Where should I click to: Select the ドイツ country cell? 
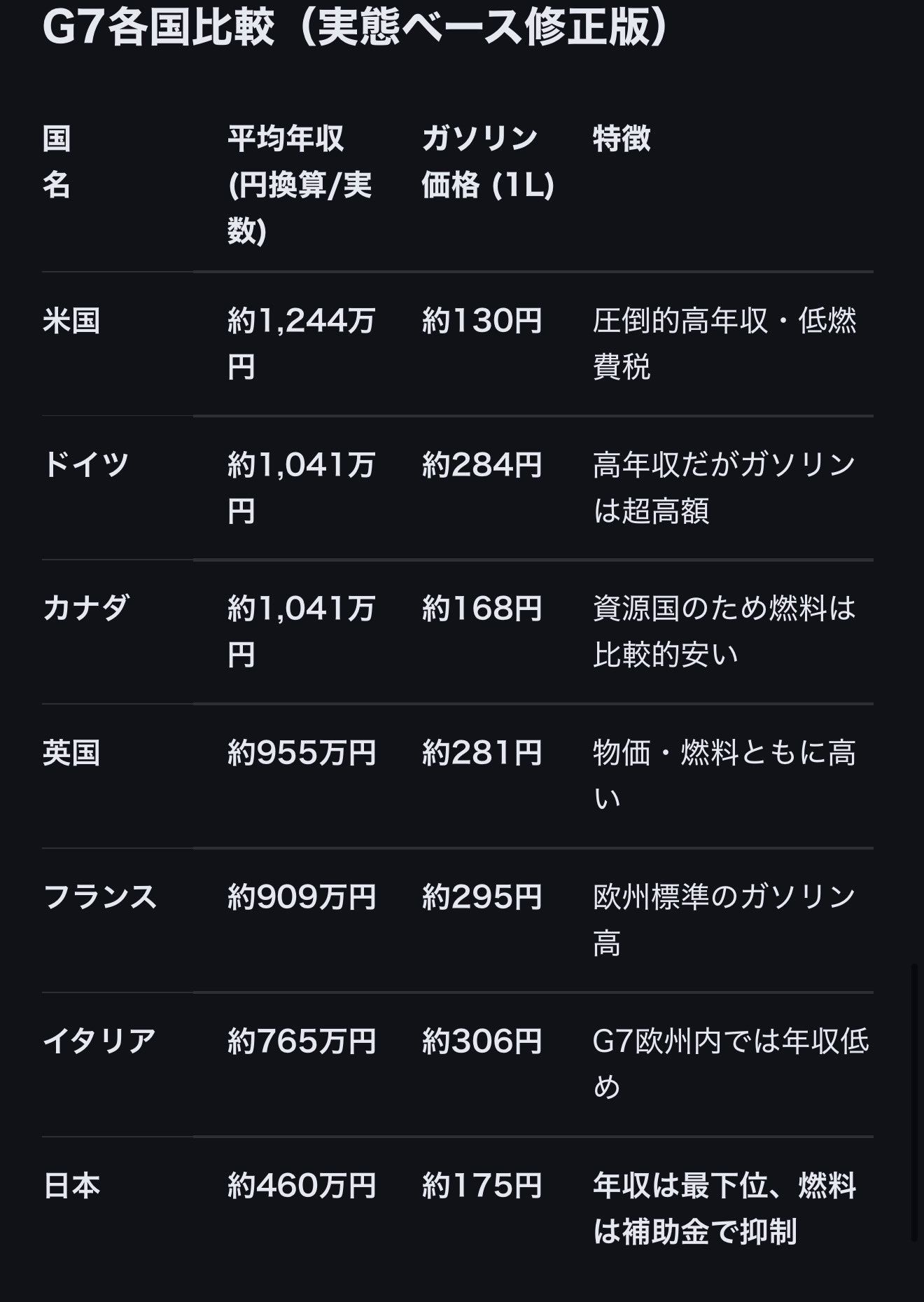coord(86,465)
